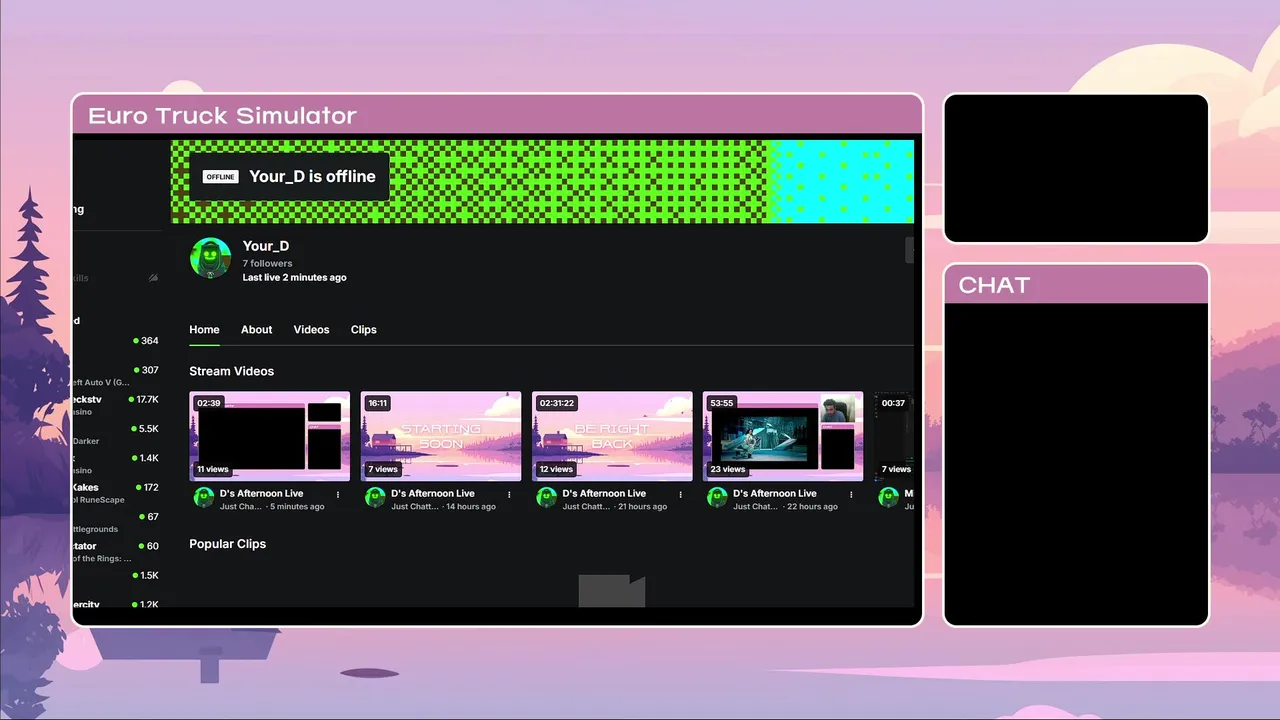The width and height of the screenshot is (1280, 720).
Task: Click avatar beside the 22 hours ago video
Action: [717, 498]
